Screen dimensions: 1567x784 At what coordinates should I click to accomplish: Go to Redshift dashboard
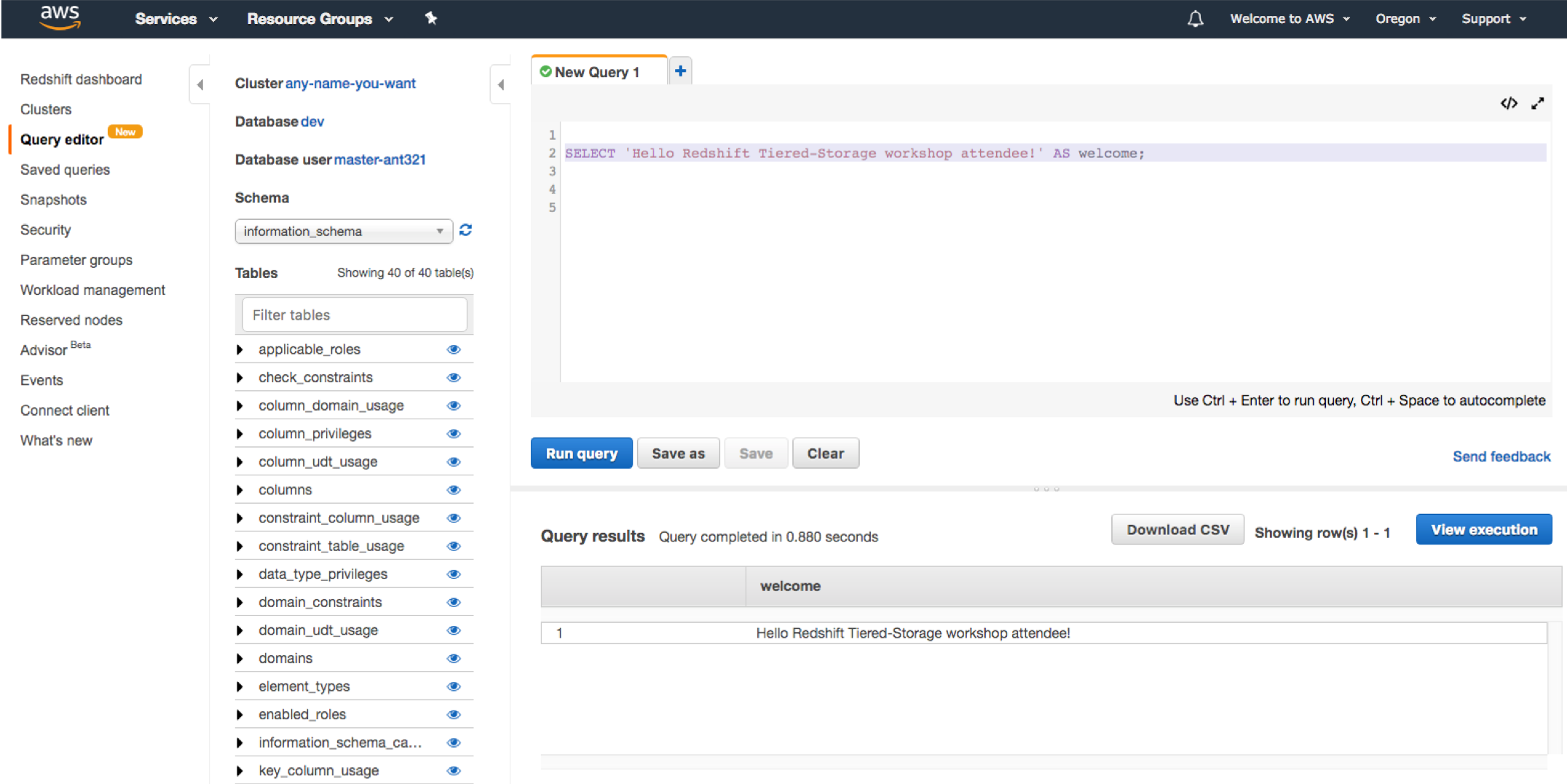(x=81, y=79)
